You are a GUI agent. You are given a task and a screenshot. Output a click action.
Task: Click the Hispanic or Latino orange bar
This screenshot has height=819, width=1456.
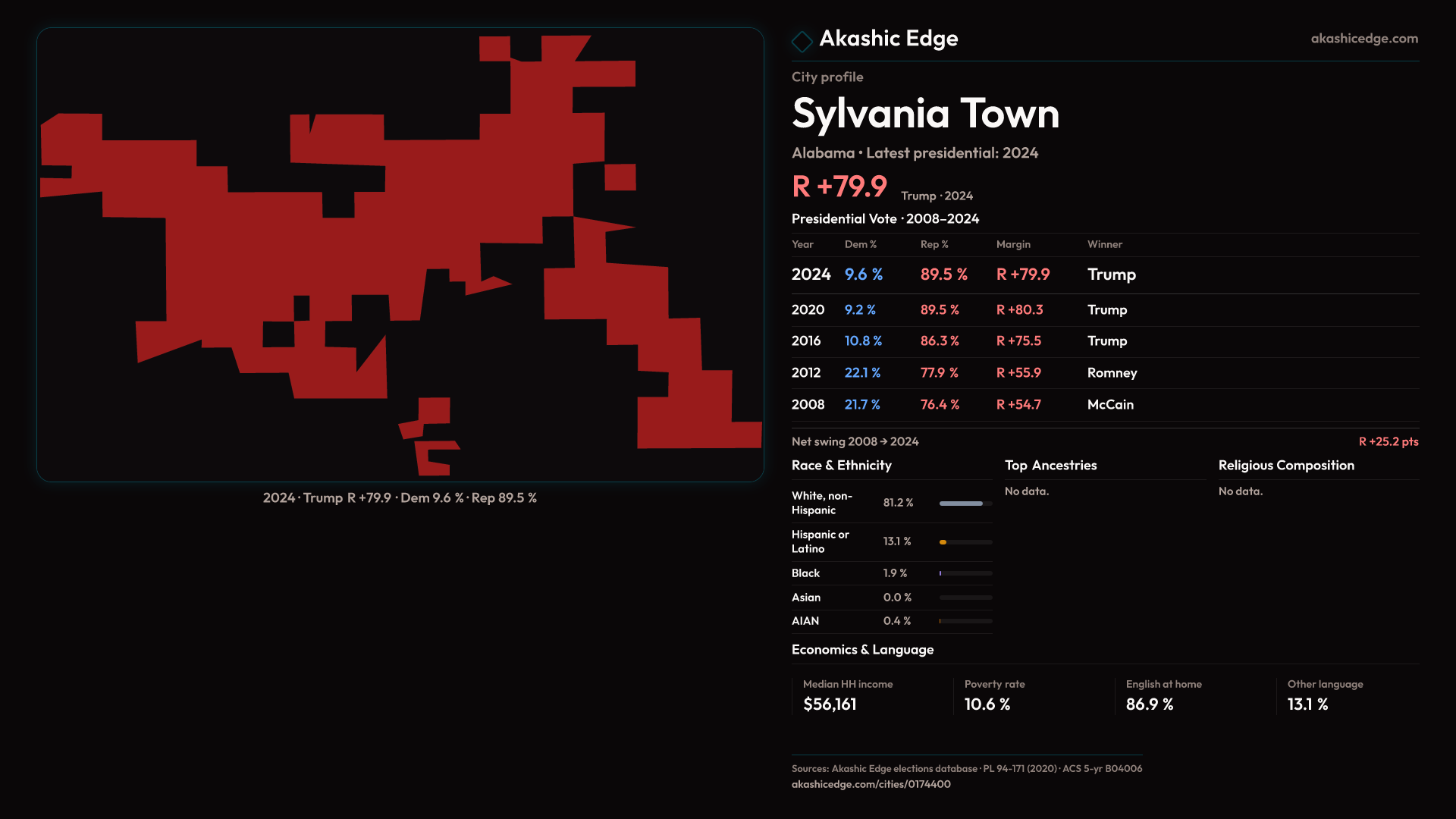pos(943,542)
